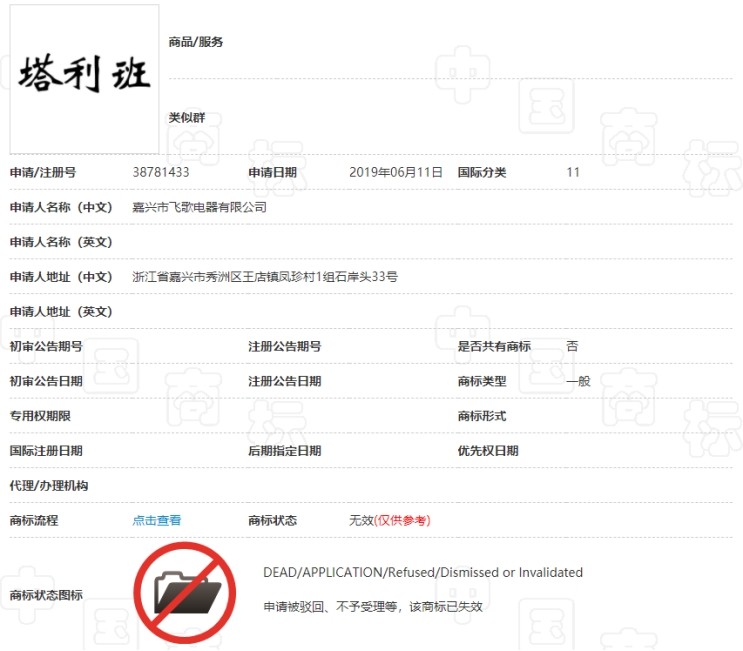Click the dead trademark folder status icon
743x651 pixels.
coord(185,593)
